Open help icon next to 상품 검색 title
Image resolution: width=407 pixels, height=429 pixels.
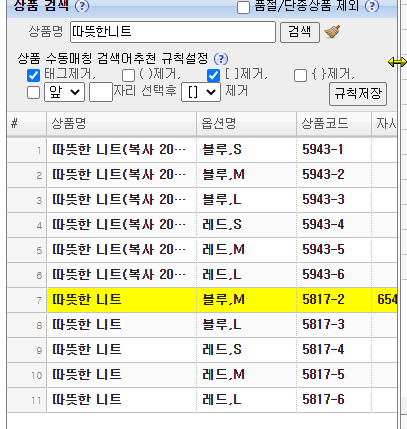(82, 6)
